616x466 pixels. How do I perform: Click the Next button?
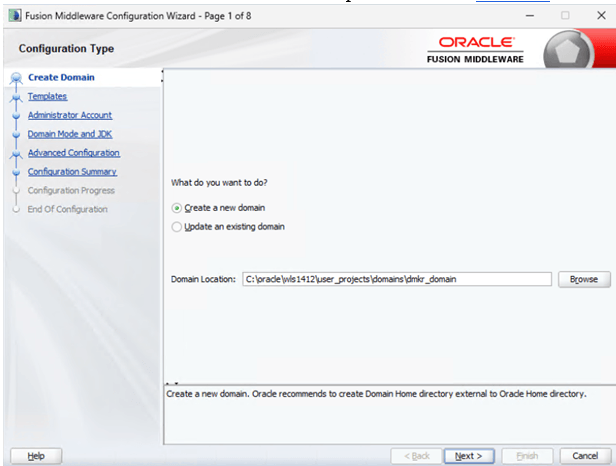click(469, 456)
